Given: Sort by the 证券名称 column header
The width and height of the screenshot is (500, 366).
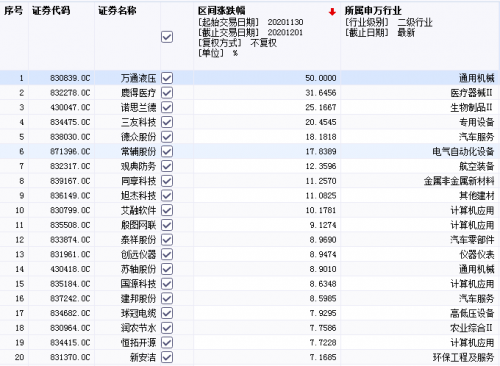Looking at the screenshot, I should coord(117,11).
